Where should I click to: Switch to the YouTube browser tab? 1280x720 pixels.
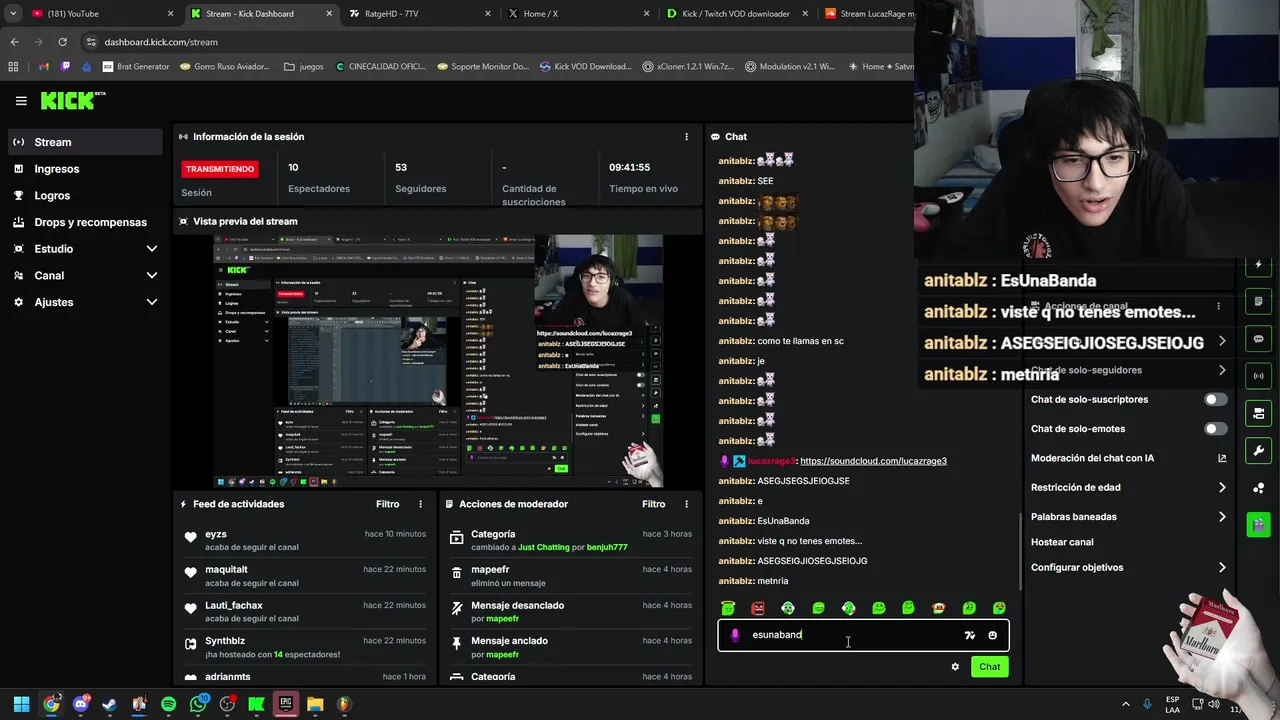point(102,14)
